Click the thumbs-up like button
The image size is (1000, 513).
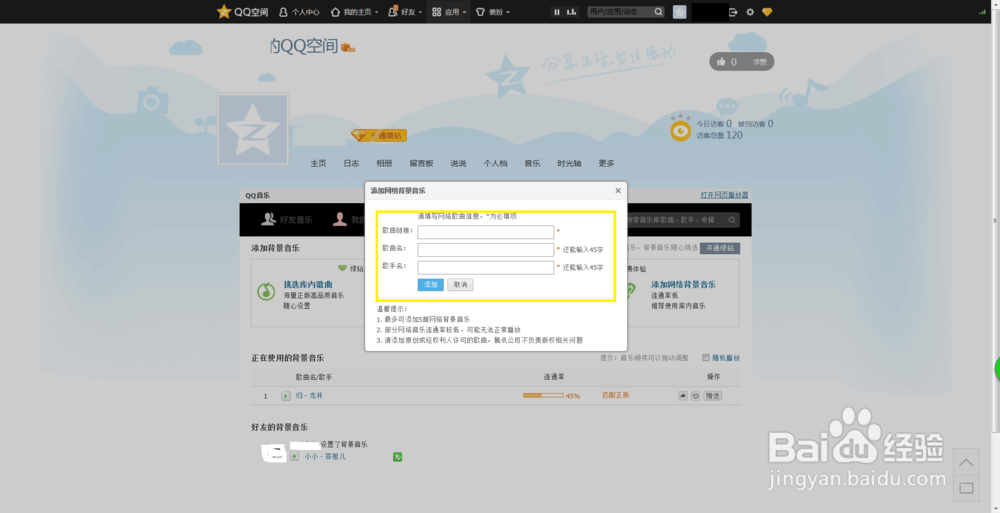(x=721, y=61)
